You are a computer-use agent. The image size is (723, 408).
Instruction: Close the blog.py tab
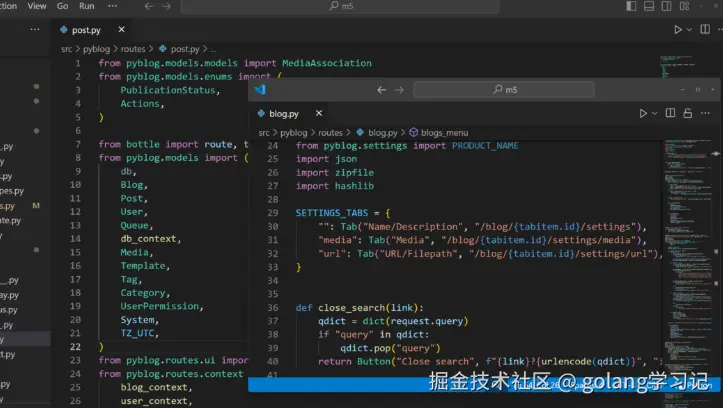click(x=319, y=113)
